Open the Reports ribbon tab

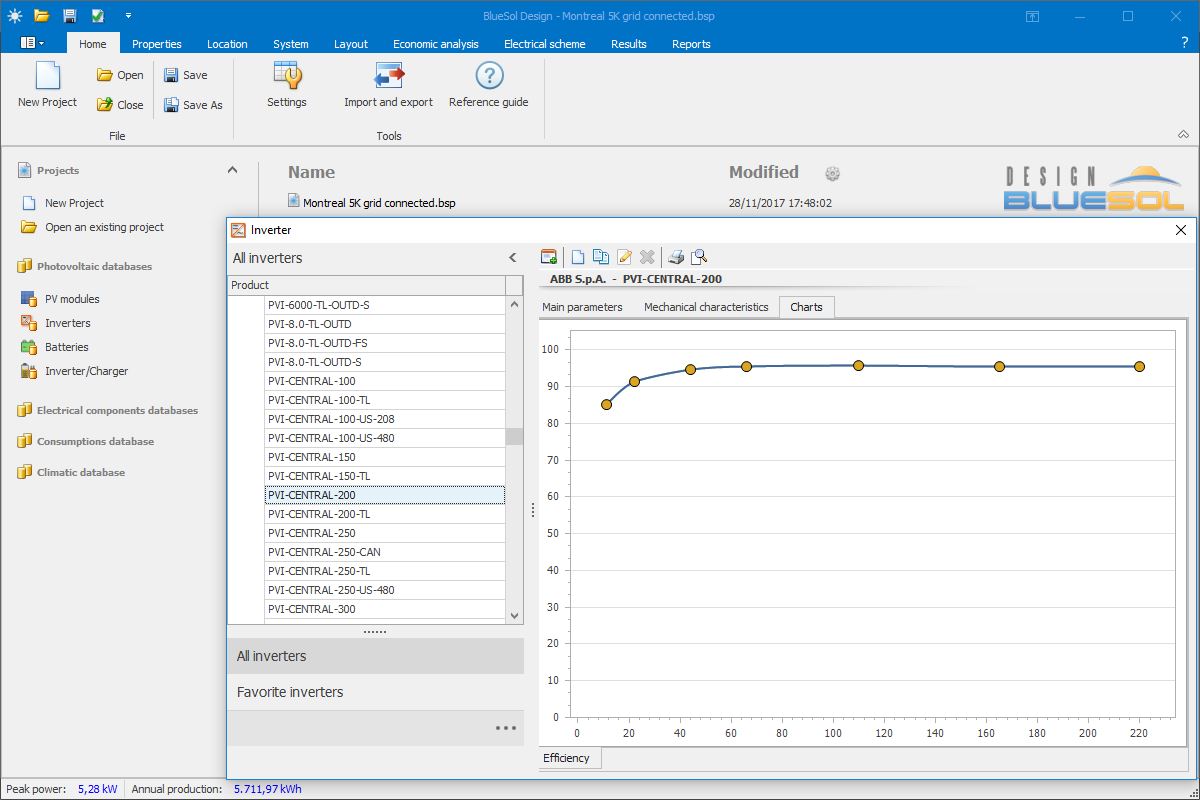pos(691,44)
